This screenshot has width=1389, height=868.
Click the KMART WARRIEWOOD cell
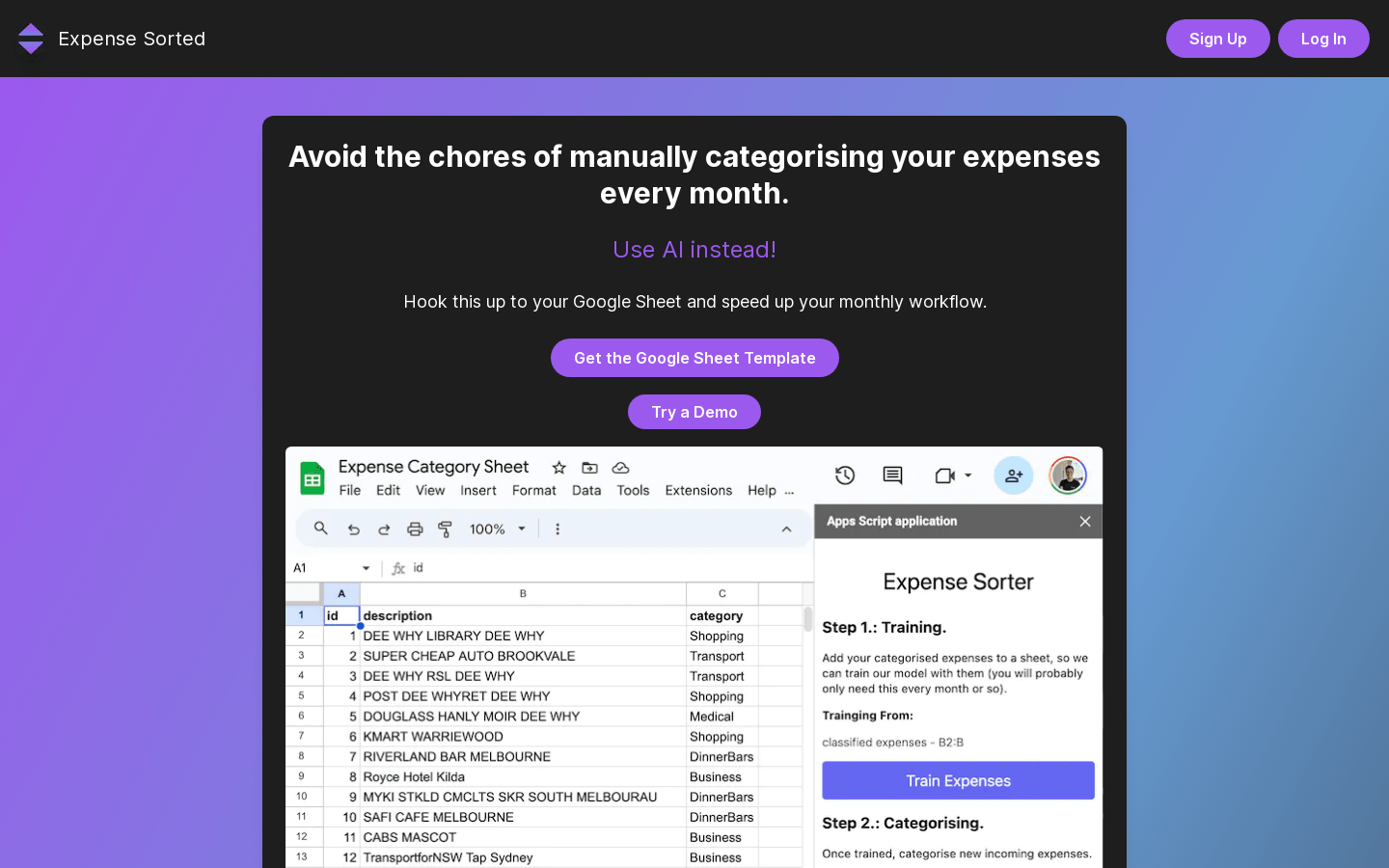coord(523,737)
